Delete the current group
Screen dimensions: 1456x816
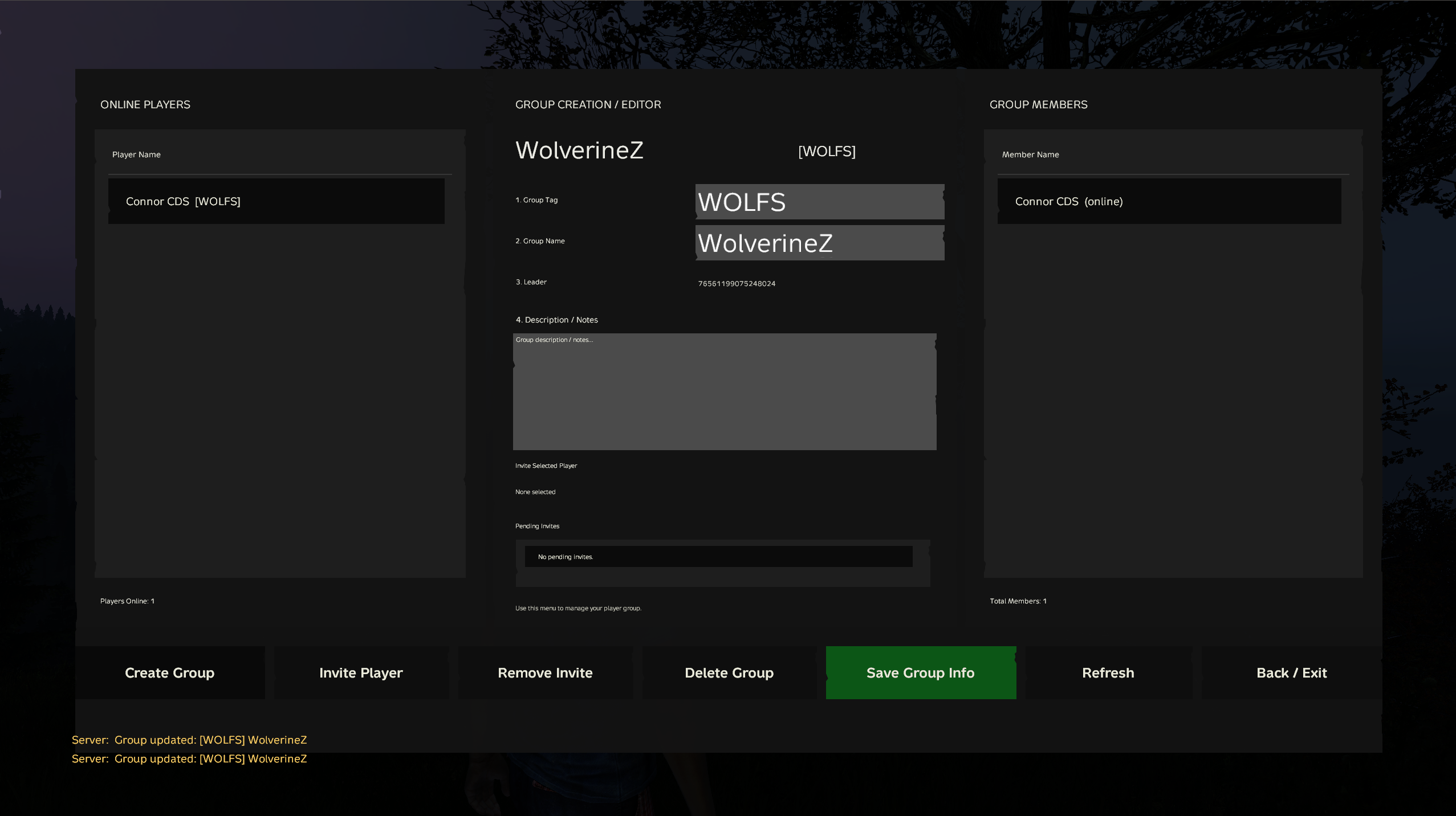pos(729,672)
